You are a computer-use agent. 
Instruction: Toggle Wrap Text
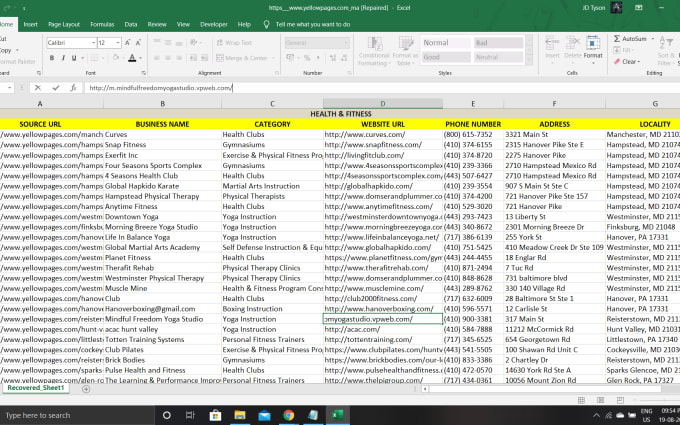[234, 43]
